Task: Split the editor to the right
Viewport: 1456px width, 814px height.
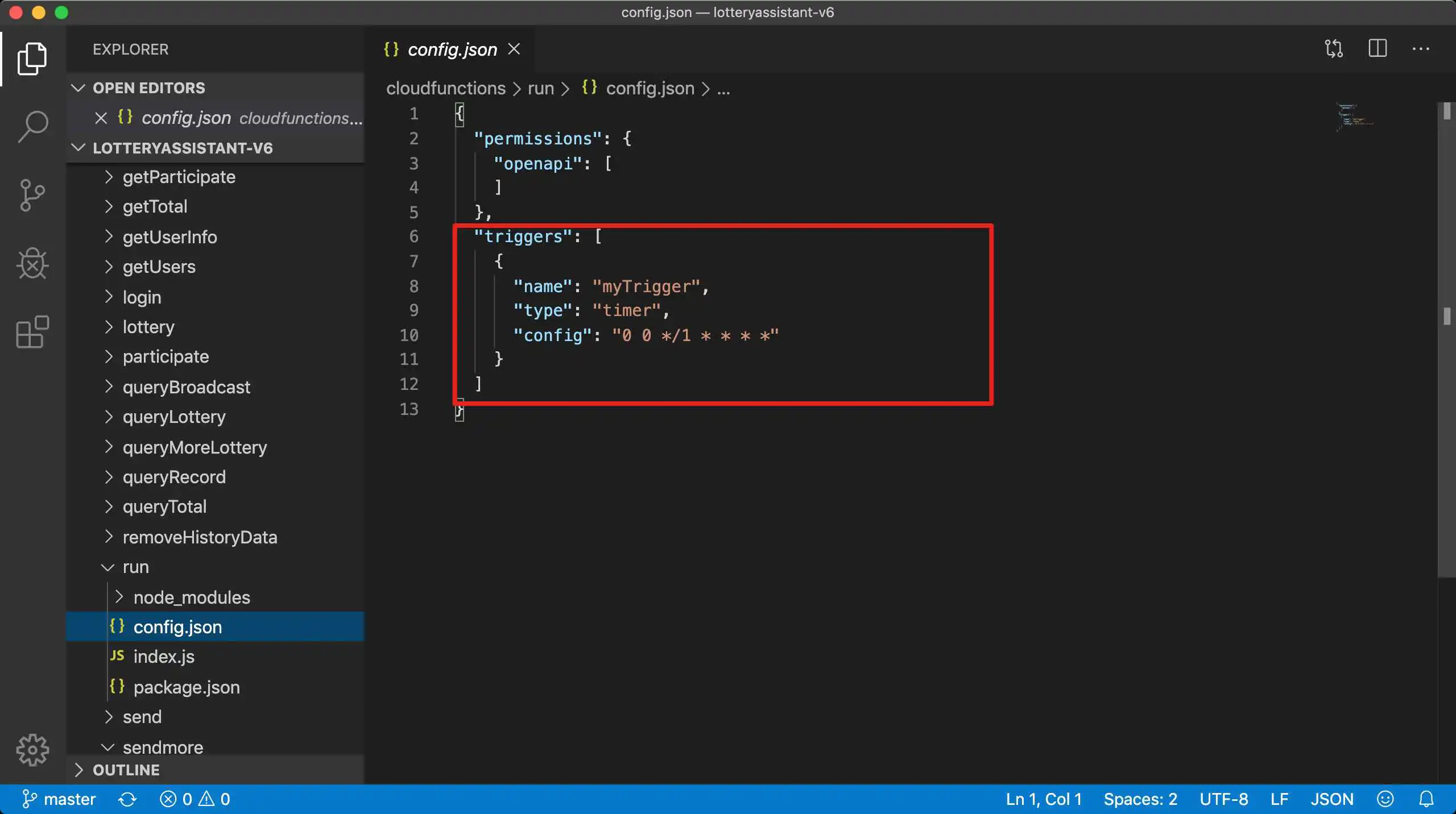Action: pos(1377,49)
